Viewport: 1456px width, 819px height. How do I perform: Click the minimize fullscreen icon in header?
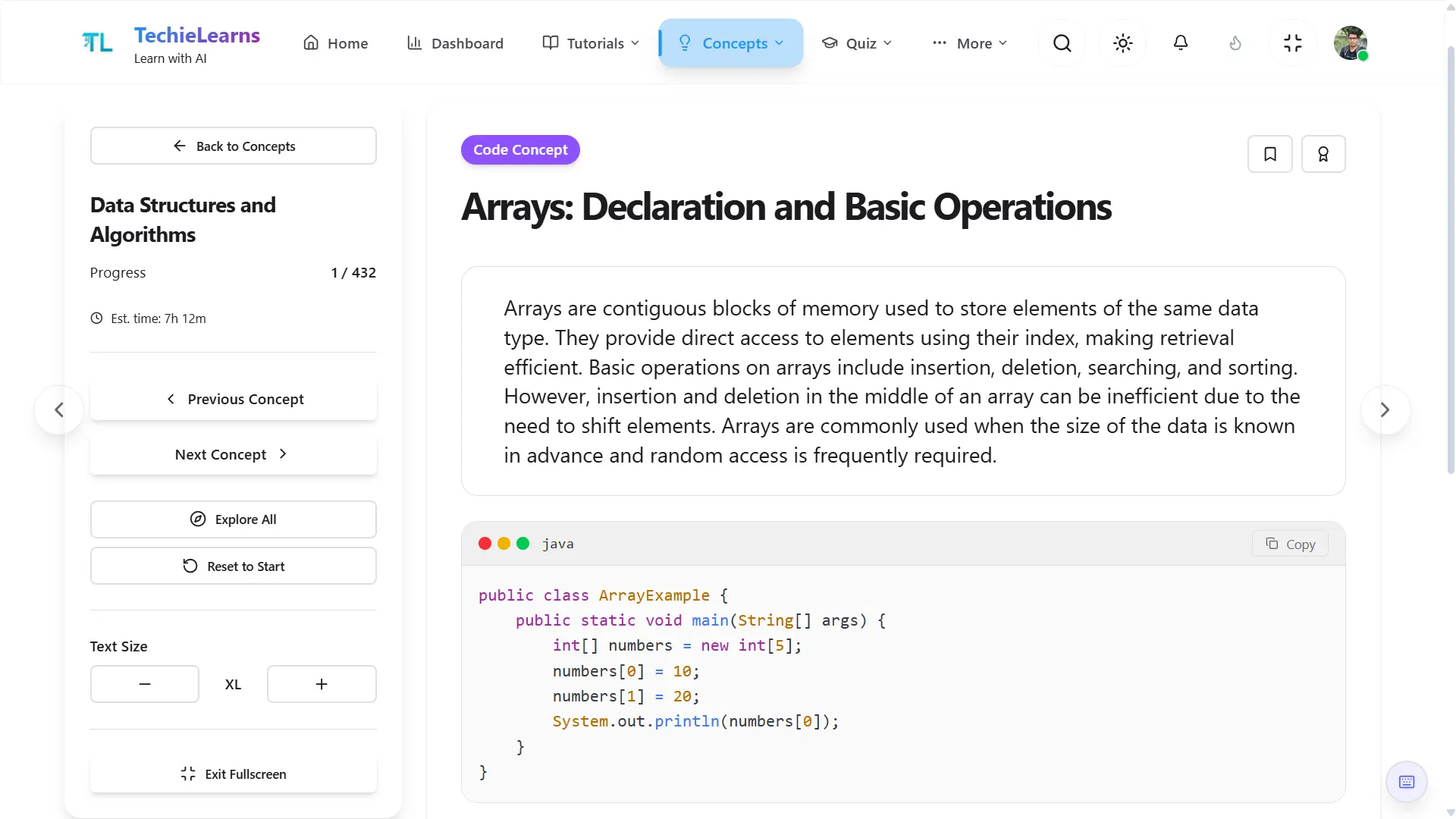(1293, 43)
